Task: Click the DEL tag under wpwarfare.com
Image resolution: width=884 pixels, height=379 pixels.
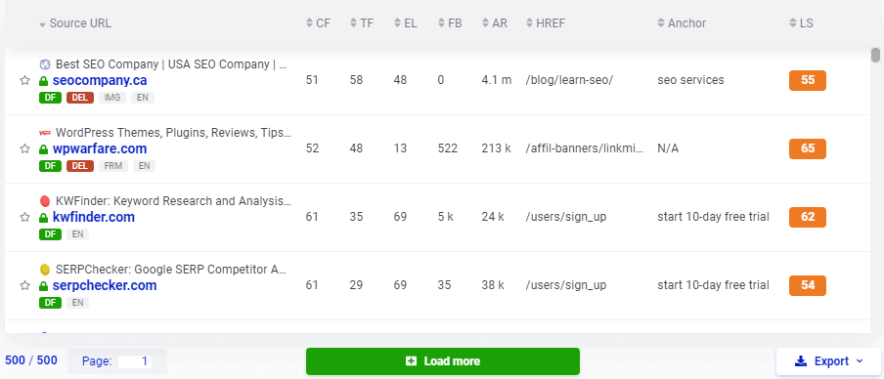Action: 80,166
